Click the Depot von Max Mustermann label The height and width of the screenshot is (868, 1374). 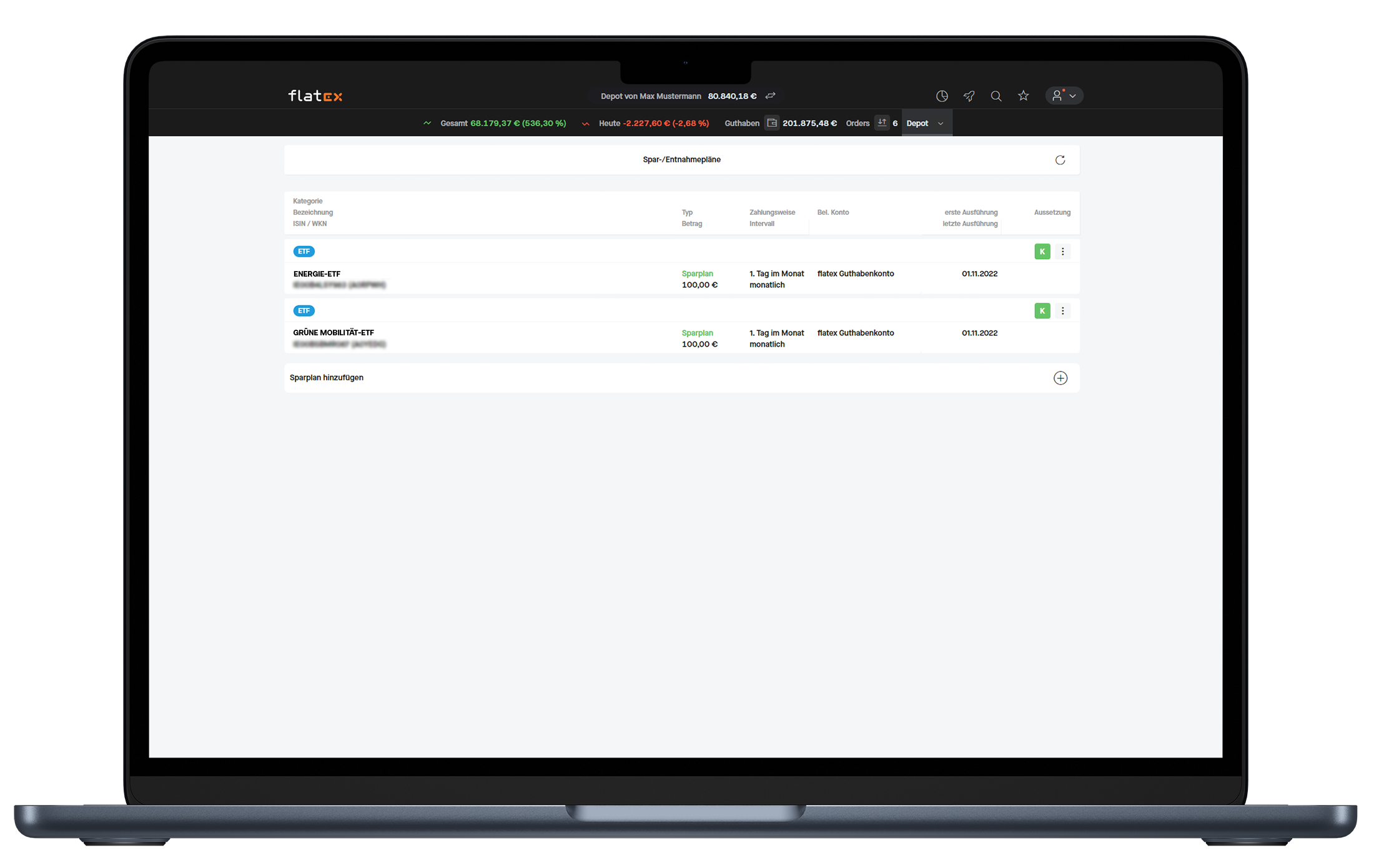[651, 96]
